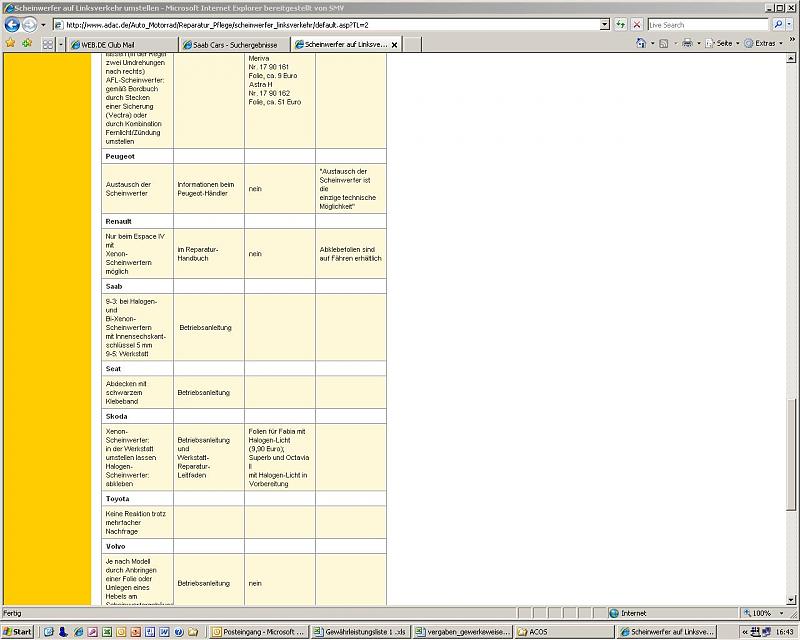Open the tab list dropdown arrow
The width and height of the screenshot is (800, 640).
coord(61,44)
